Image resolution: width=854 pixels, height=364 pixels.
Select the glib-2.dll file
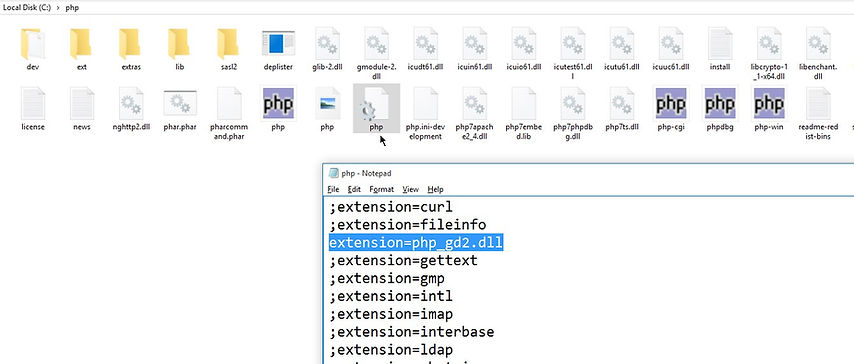pos(327,50)
